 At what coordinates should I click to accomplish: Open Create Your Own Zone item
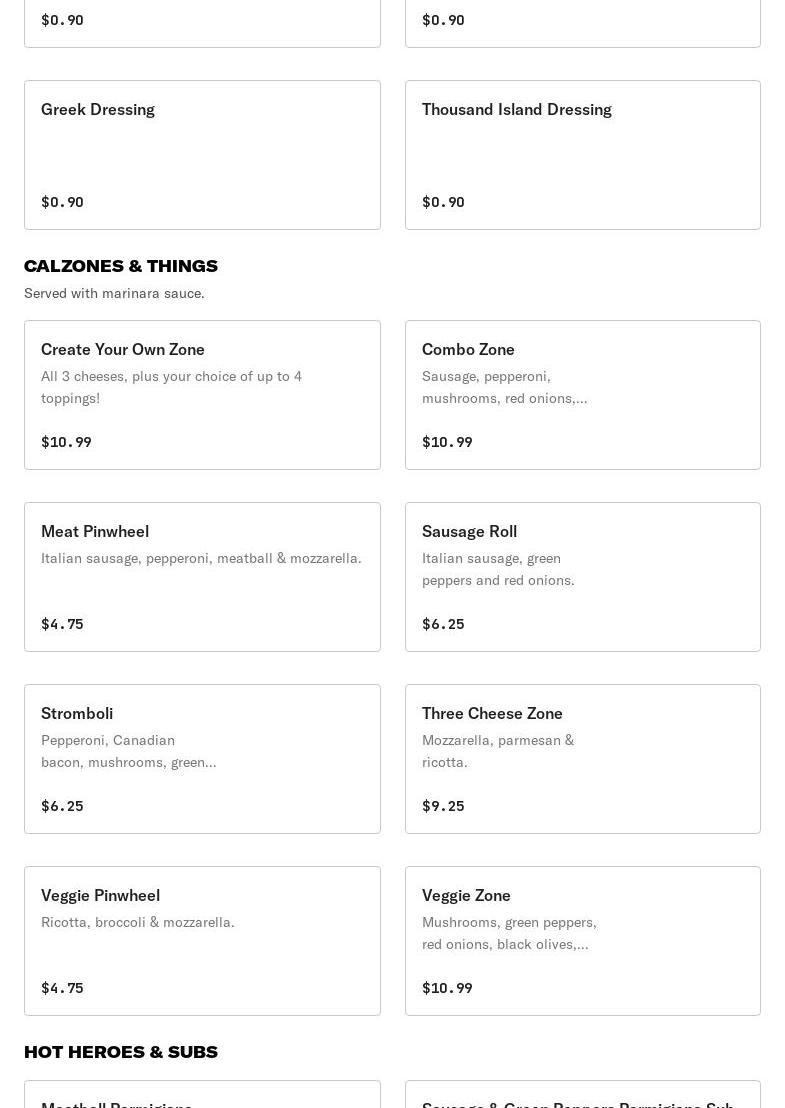[x=202, y=395]
